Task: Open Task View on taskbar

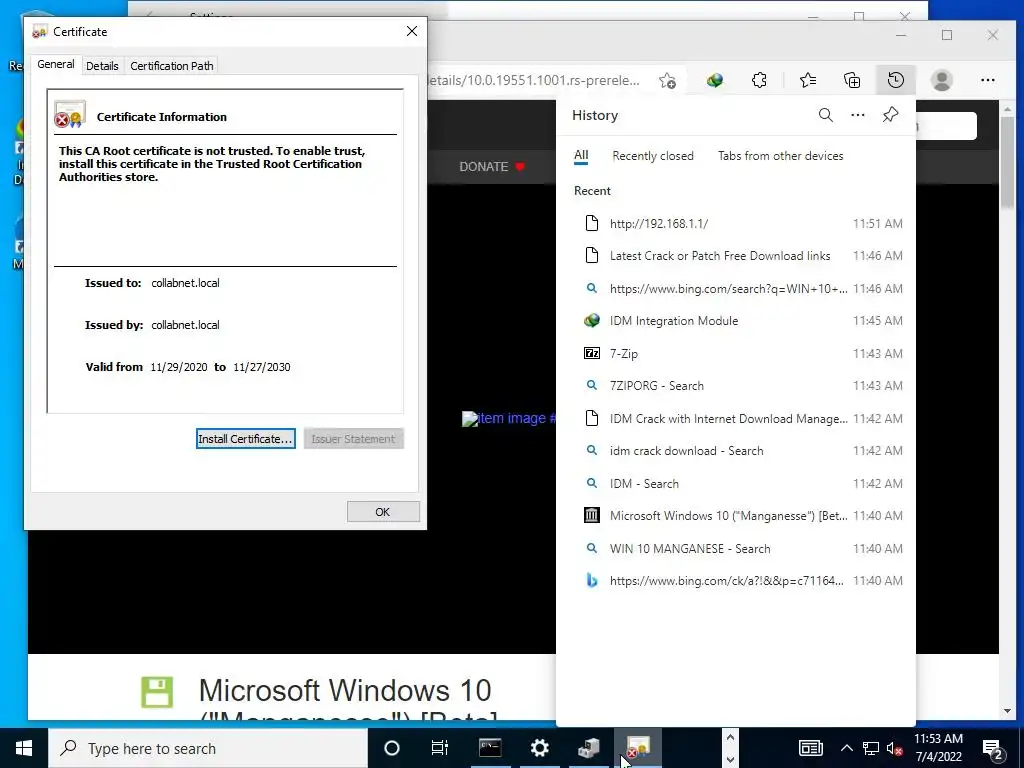Action: (440, 748)
